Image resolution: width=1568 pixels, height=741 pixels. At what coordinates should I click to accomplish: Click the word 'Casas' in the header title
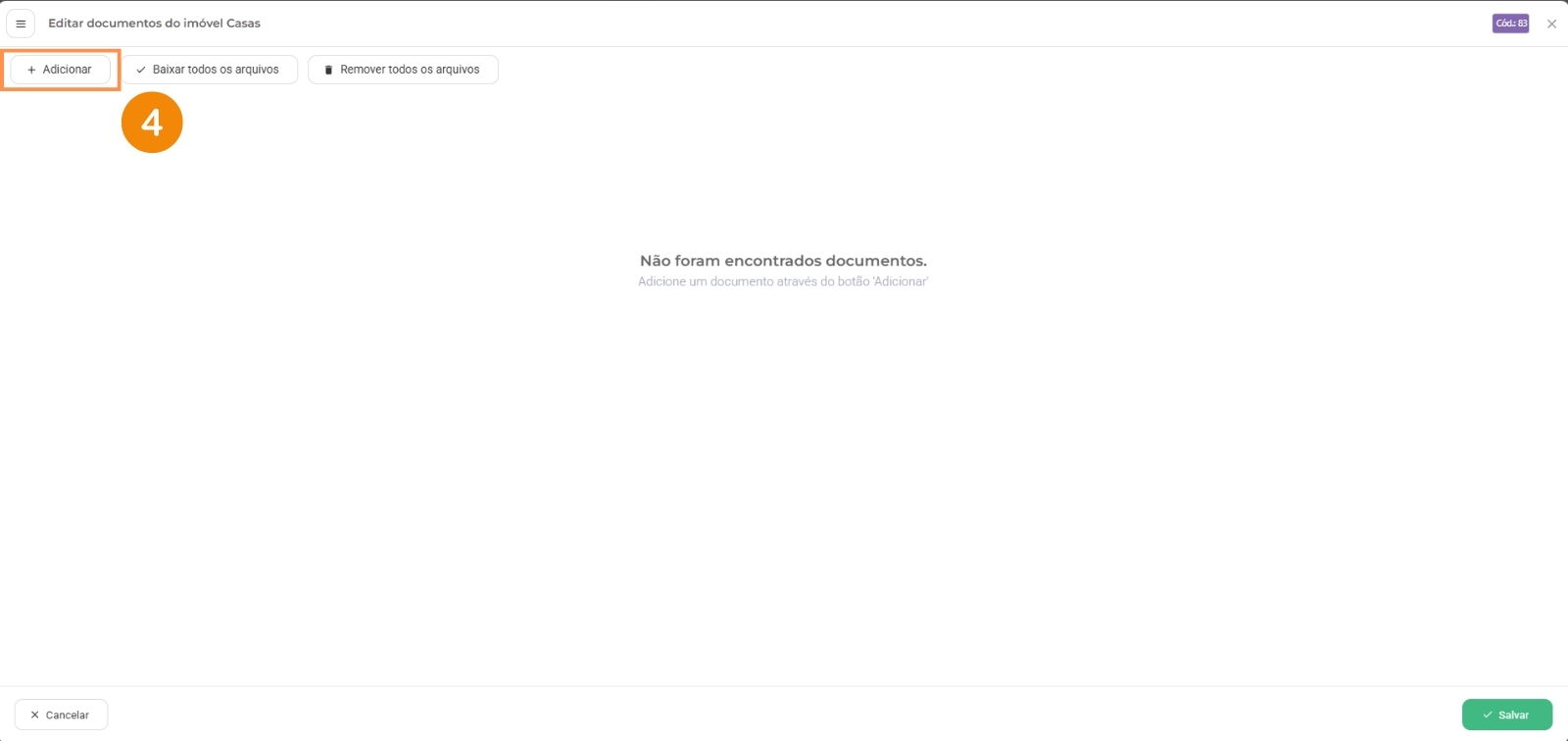(243, 24)
